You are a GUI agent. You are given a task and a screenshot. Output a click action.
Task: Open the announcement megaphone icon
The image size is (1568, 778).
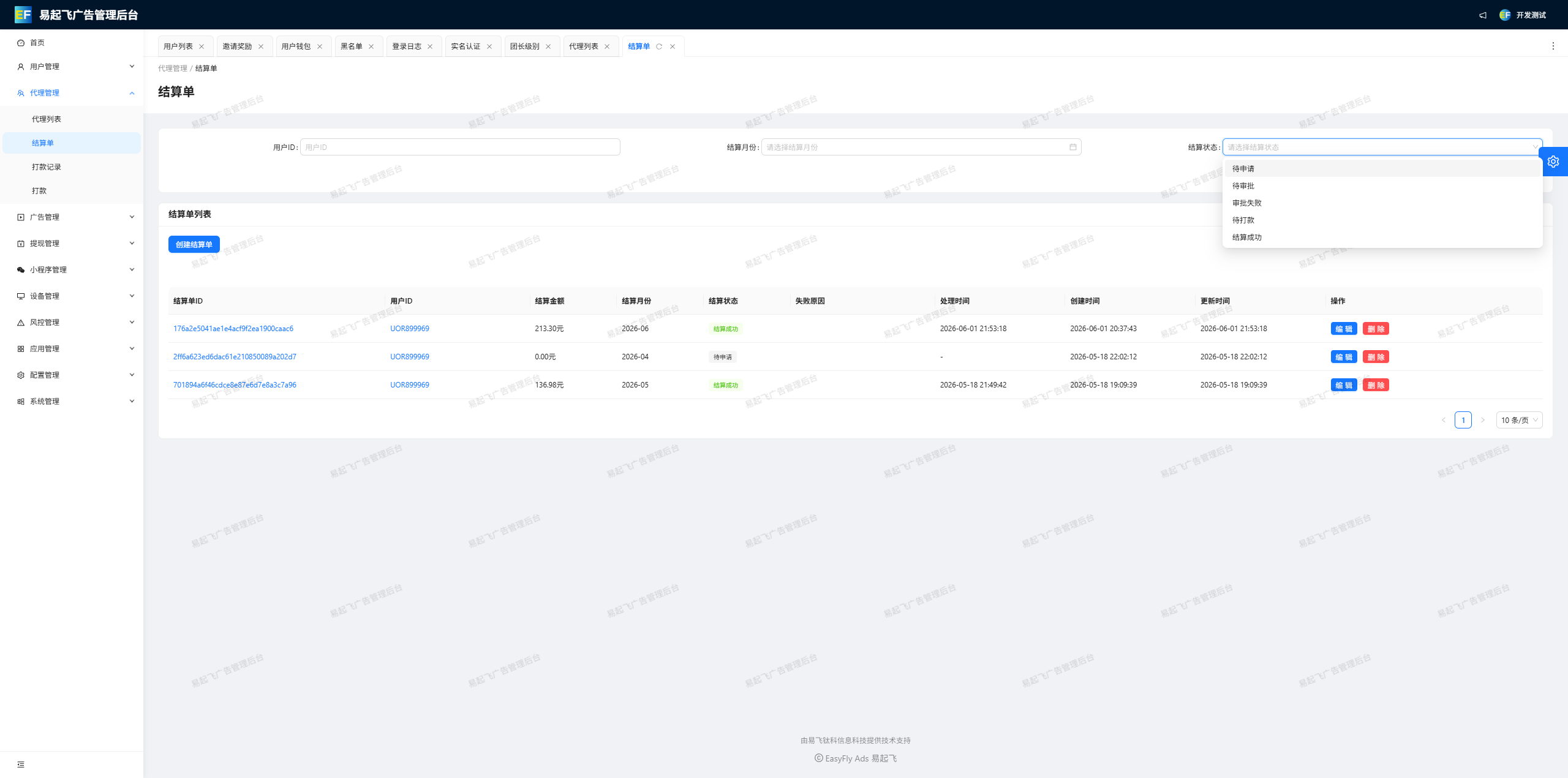point(1483,15)
